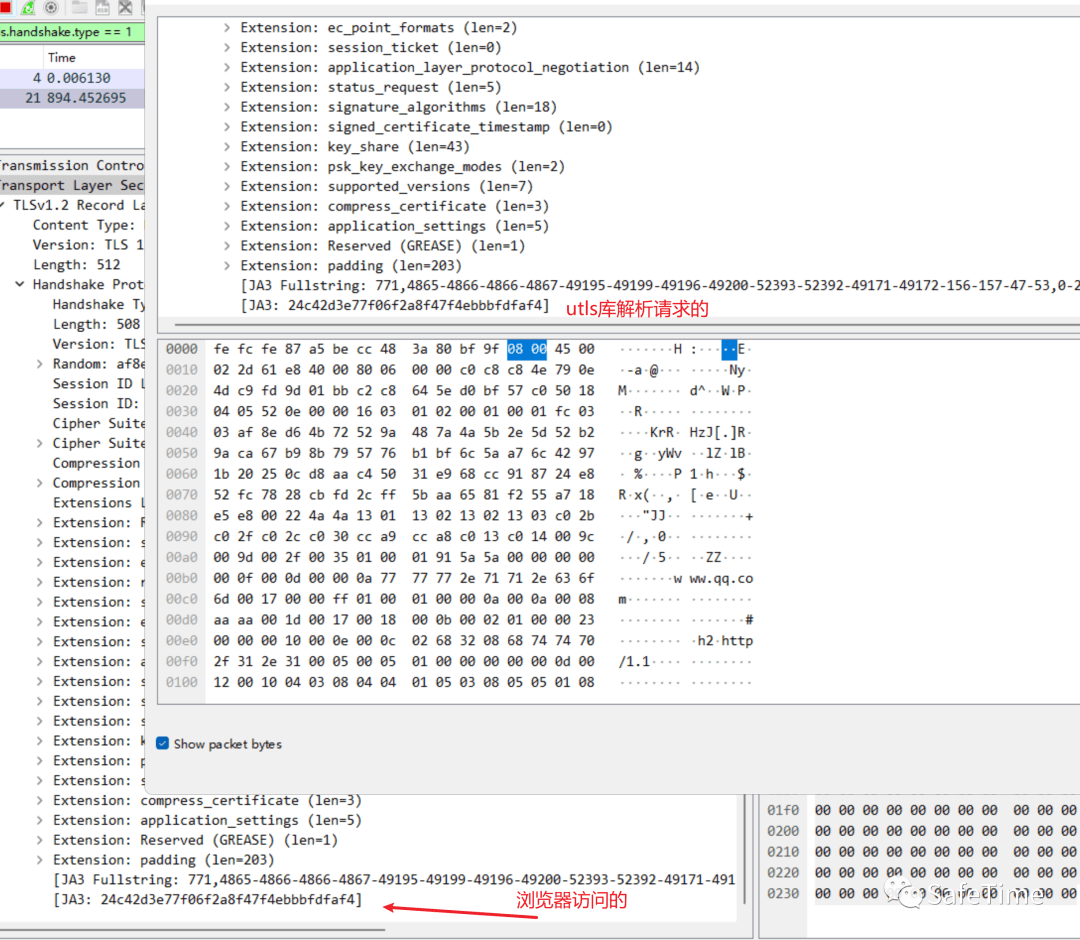The image size is (1080, 940).
Task: Expand application_layer_protocol_negotiation extension
Action: pyautogui.click(x=227, y=67)
